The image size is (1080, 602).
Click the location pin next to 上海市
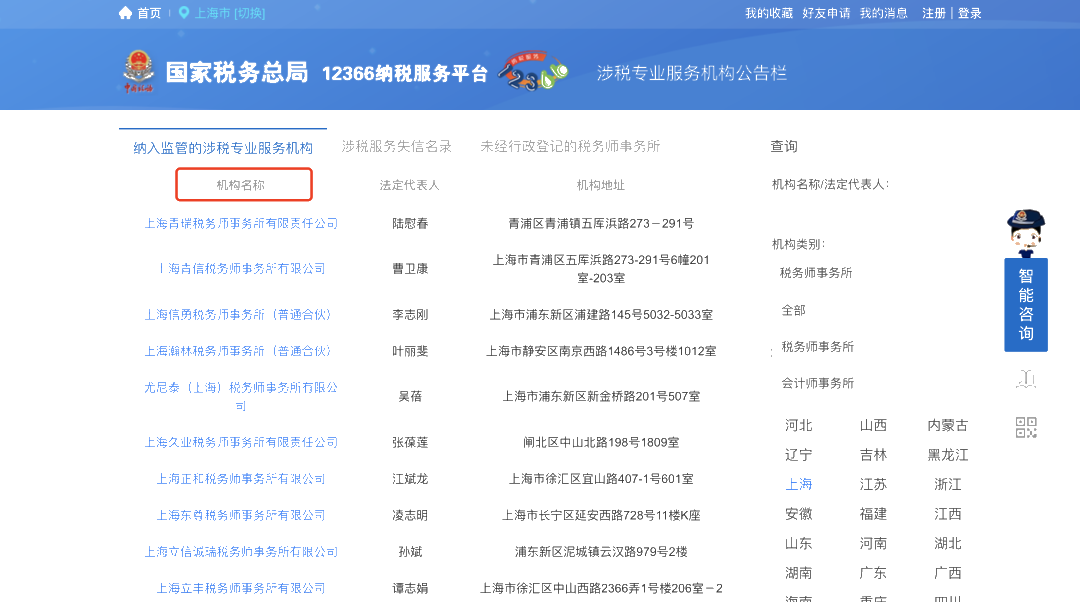coord(183,14)
